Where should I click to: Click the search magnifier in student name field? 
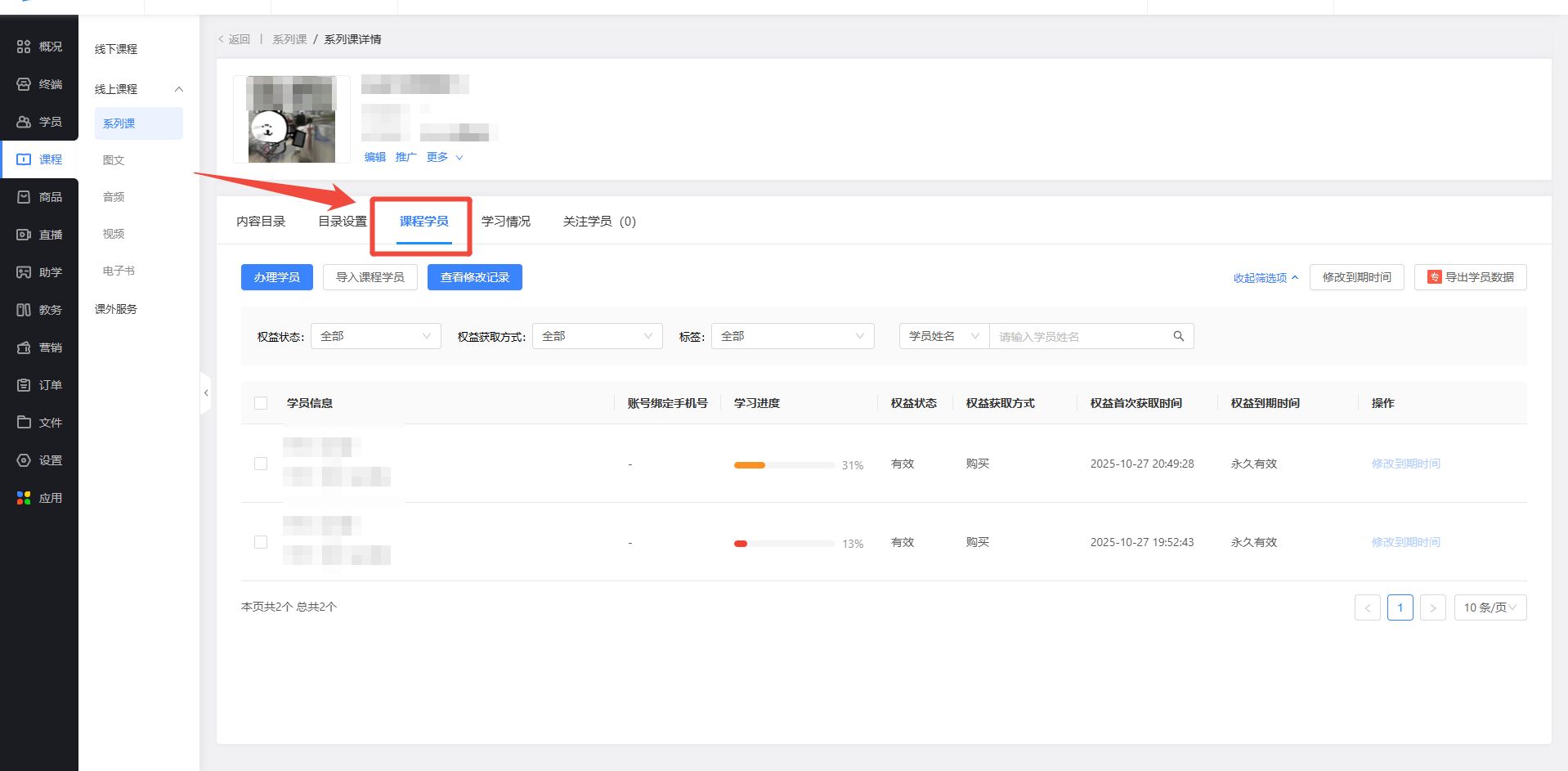tap(1178, 336)
